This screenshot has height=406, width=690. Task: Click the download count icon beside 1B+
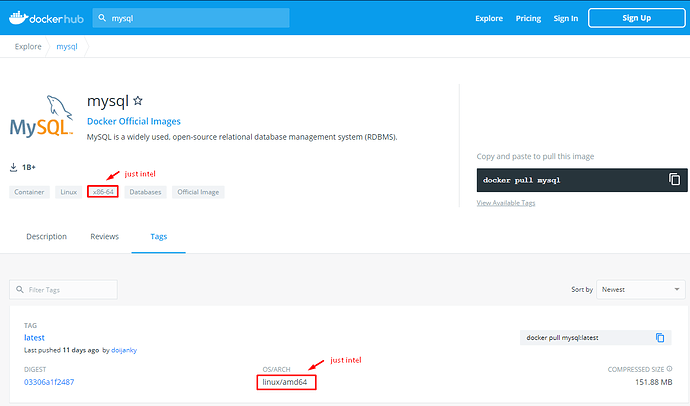[x=13, y=167]
